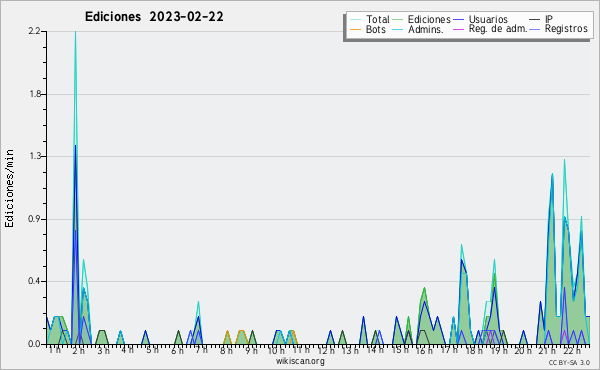Click the '21 h' x-axis label
The width and height of the screenshot is (600, 370).
(x=548, y=350)
